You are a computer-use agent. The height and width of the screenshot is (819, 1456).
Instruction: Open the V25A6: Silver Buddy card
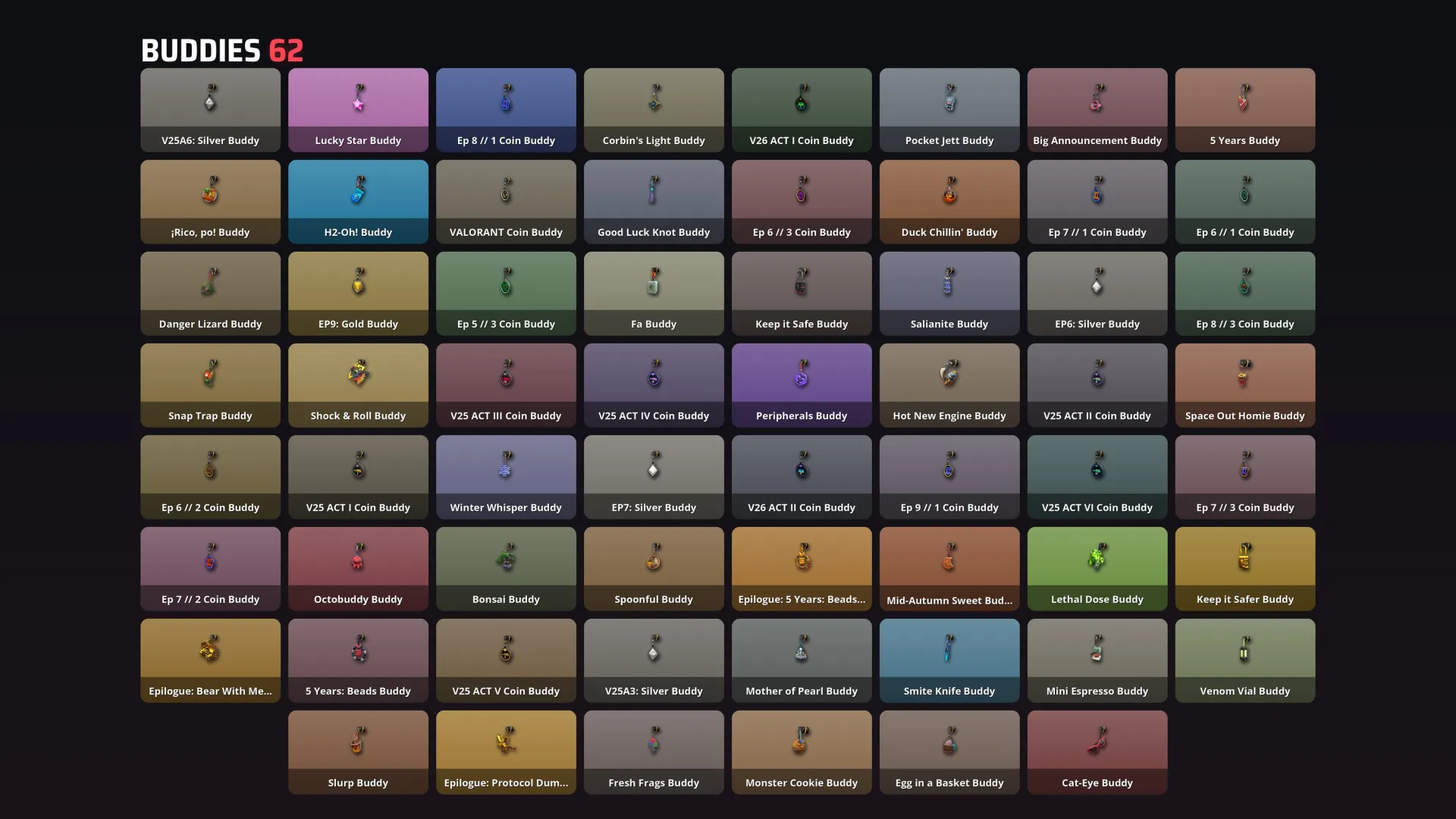210,110
